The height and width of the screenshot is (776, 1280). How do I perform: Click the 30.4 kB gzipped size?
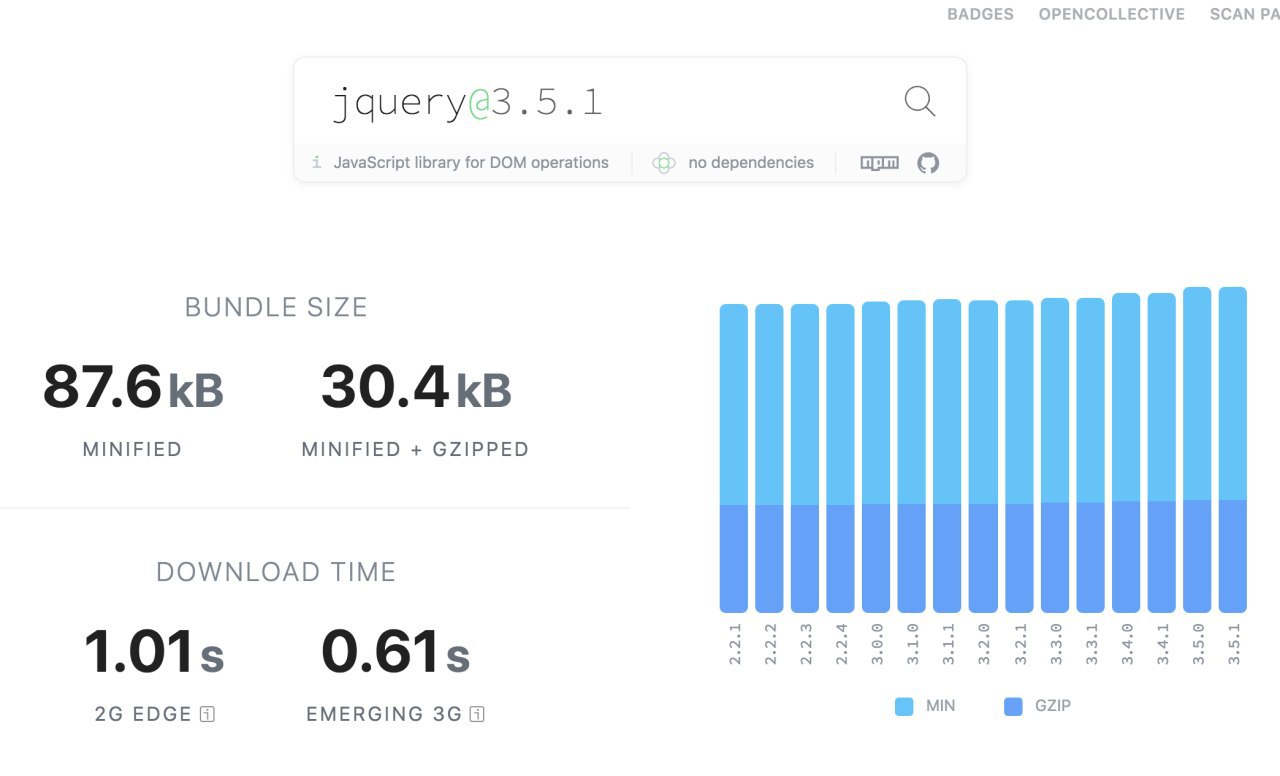pos(416,388)
